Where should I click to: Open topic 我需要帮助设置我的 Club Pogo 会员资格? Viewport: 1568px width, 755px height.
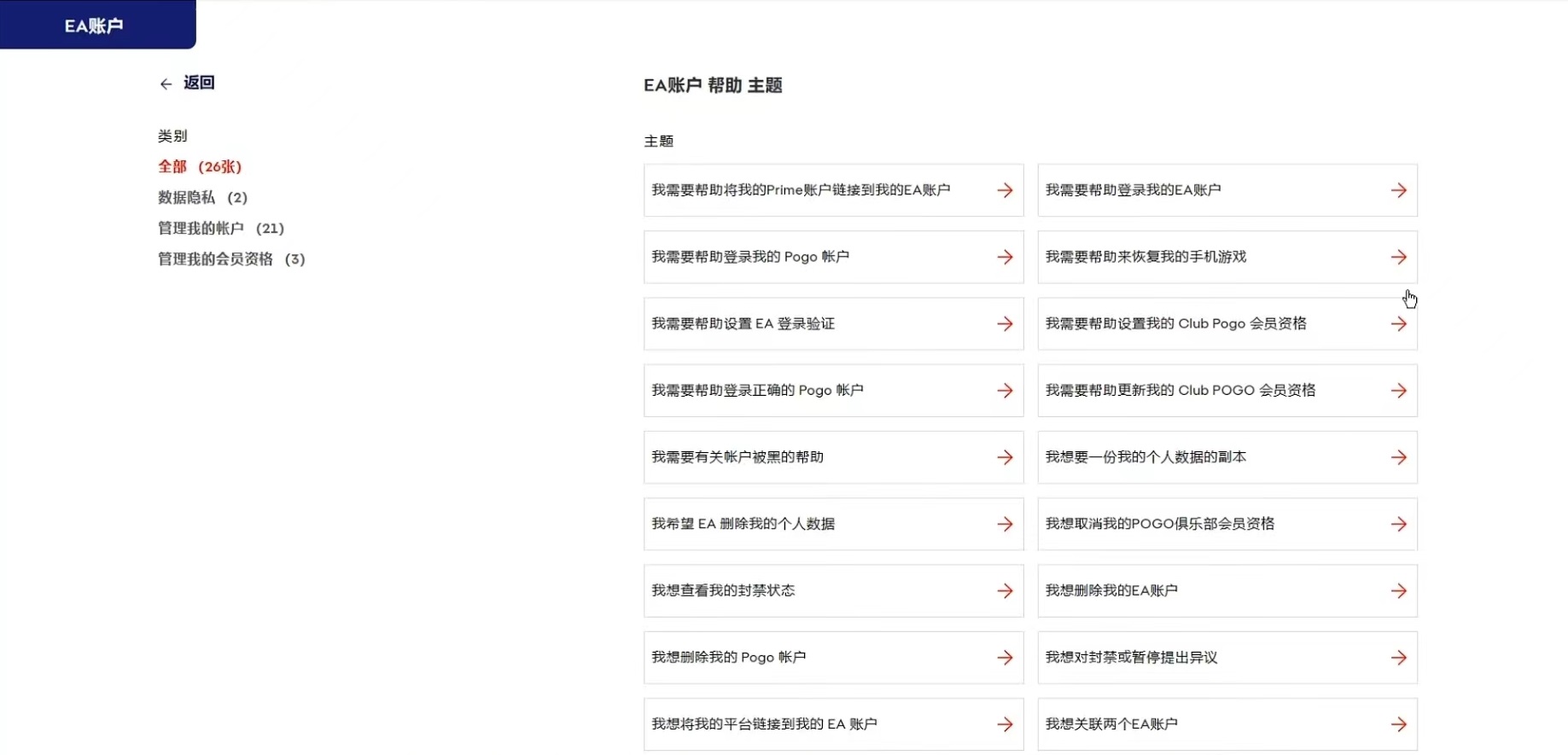point(1227,324)
